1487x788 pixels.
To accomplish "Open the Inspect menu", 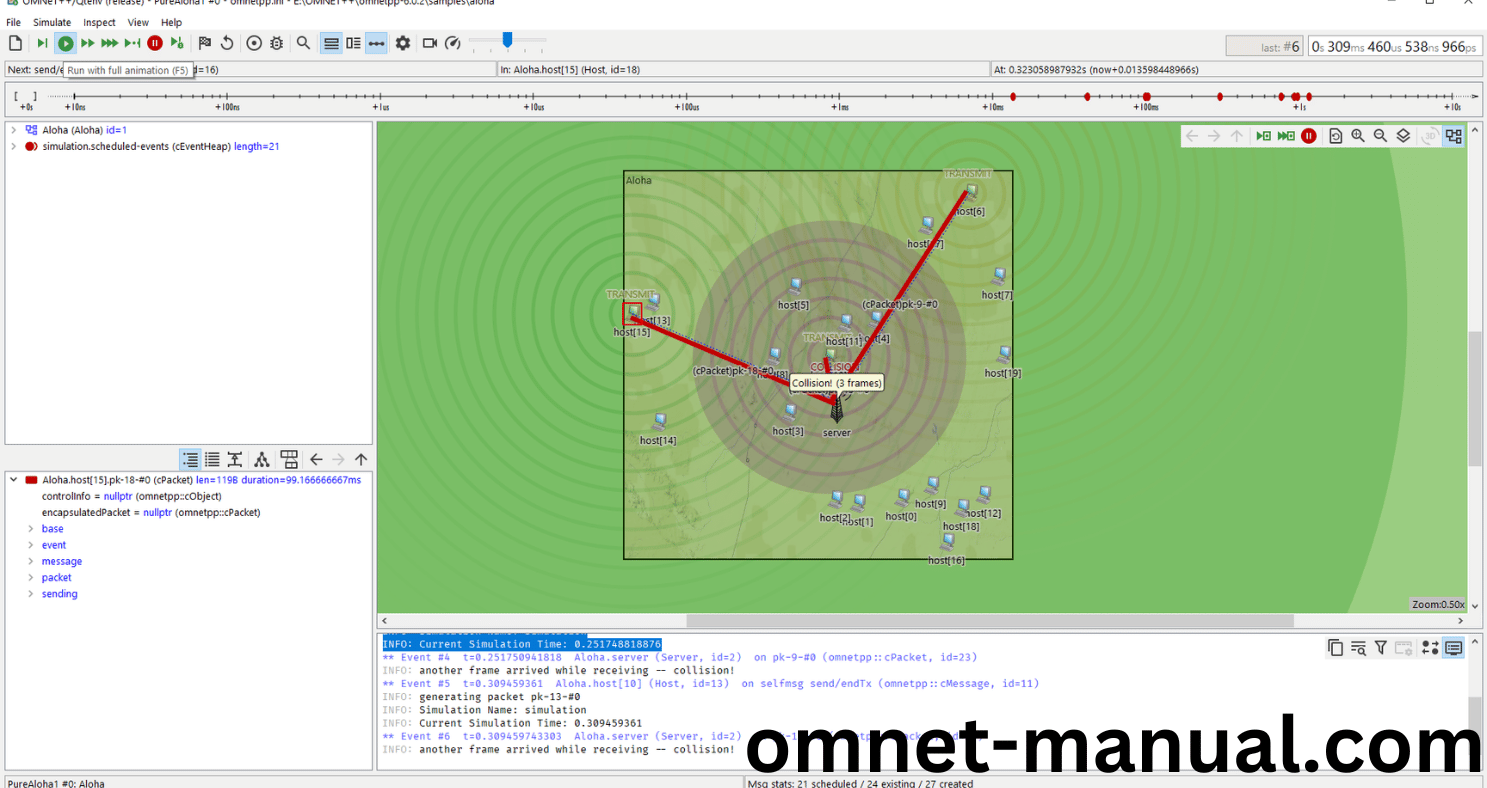I will (x=99, y=22).
